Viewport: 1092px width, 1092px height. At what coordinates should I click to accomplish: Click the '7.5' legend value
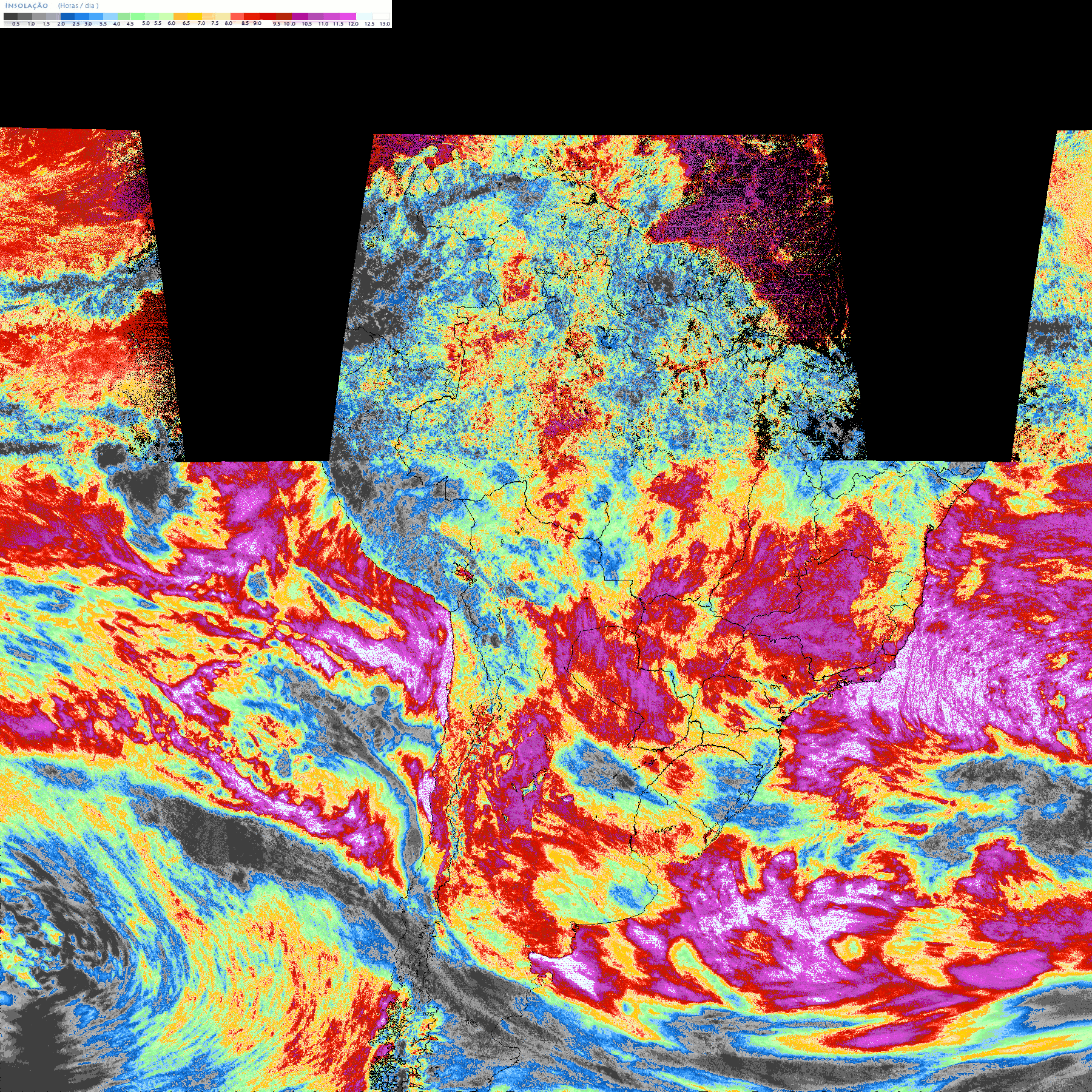point(215,23)
